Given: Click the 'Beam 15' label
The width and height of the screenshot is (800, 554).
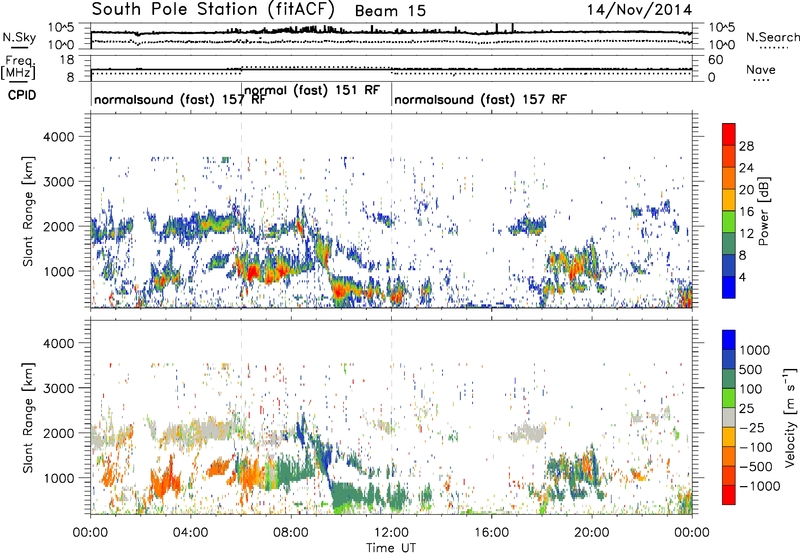Looking at the screenshot, I should [390, 11].
